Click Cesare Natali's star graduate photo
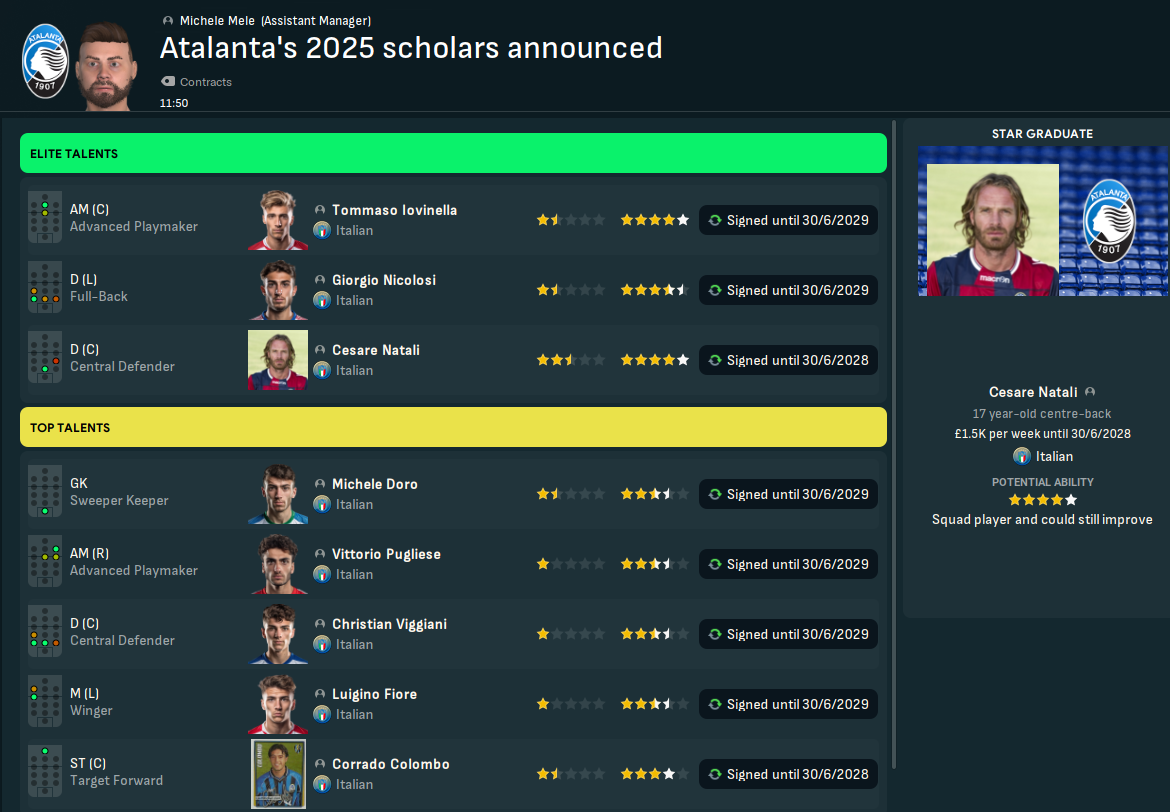Image resolution: width=1170 pixels, height=812 pixels. click(992, 230)
